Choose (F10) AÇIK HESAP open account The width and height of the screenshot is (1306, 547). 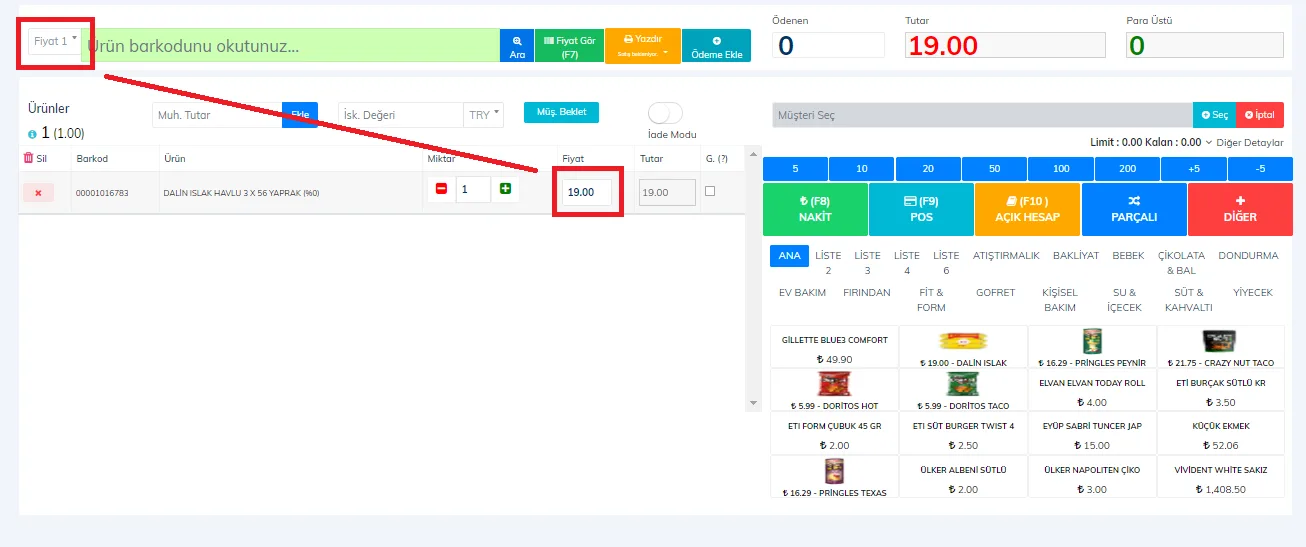(1027, 209)
